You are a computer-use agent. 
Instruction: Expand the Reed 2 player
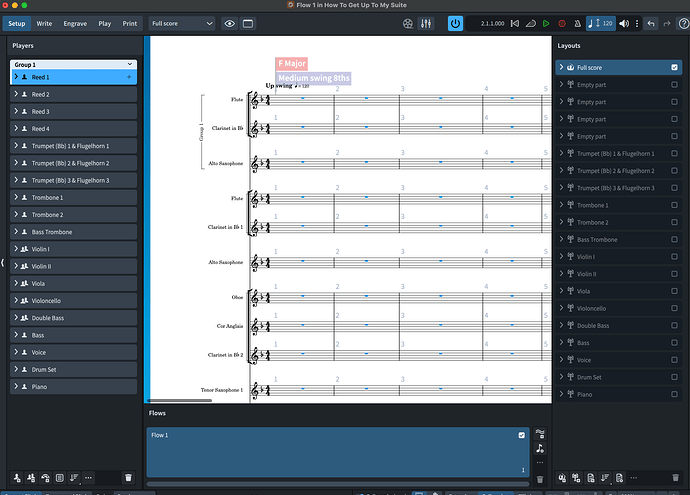pyautogui.click(x=16, y=94)
